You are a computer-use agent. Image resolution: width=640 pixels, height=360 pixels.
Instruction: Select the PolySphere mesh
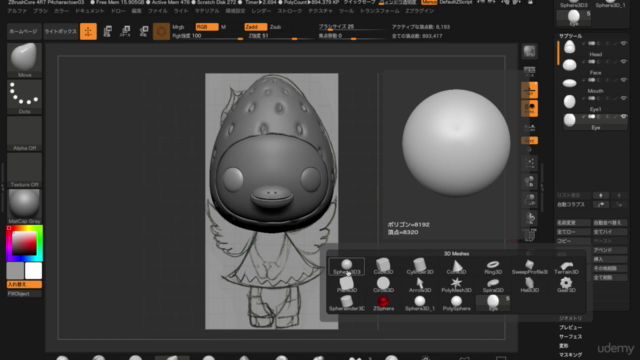pos(456,303)
